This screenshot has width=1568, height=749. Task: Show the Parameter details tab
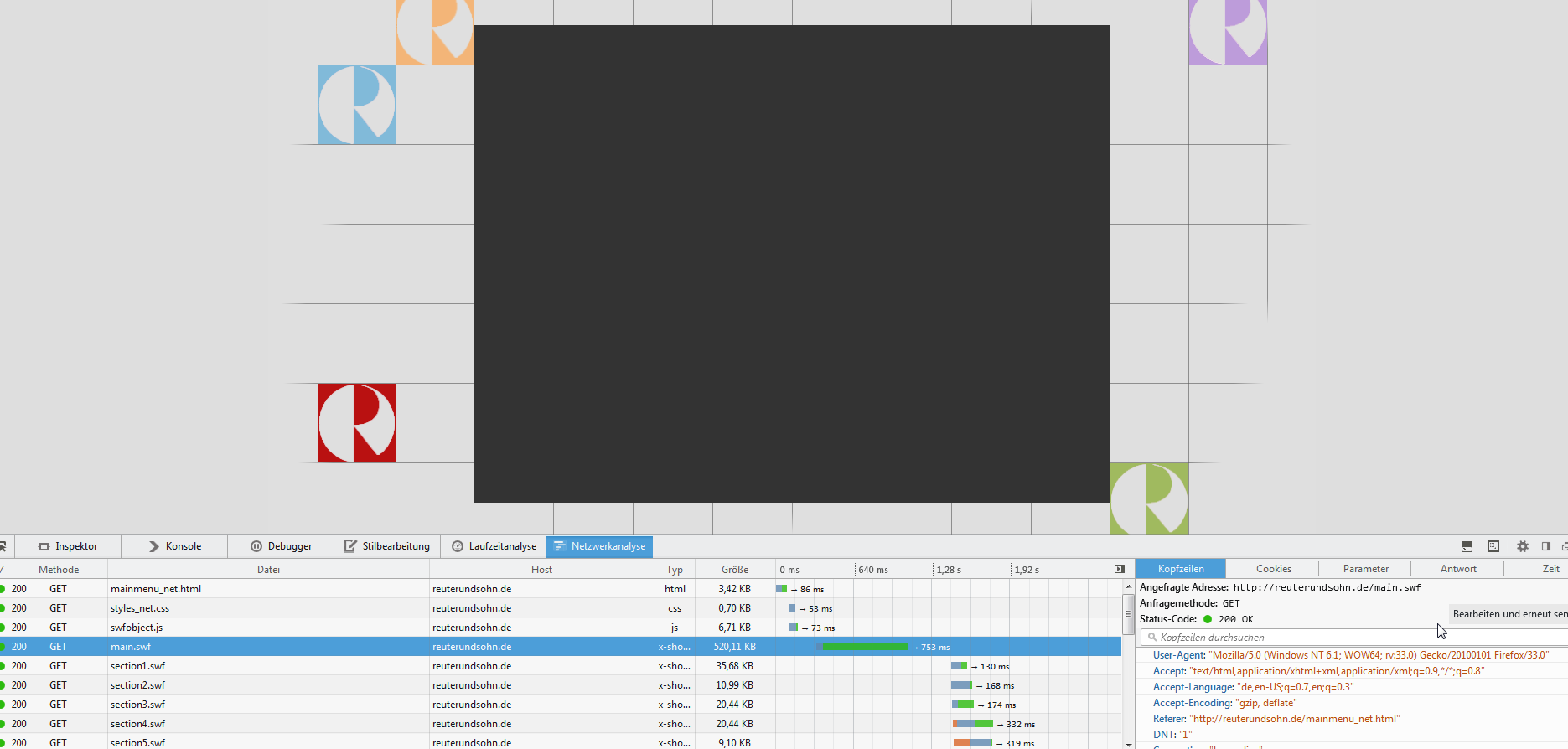pyautogui.click(x=1365, y=569)
